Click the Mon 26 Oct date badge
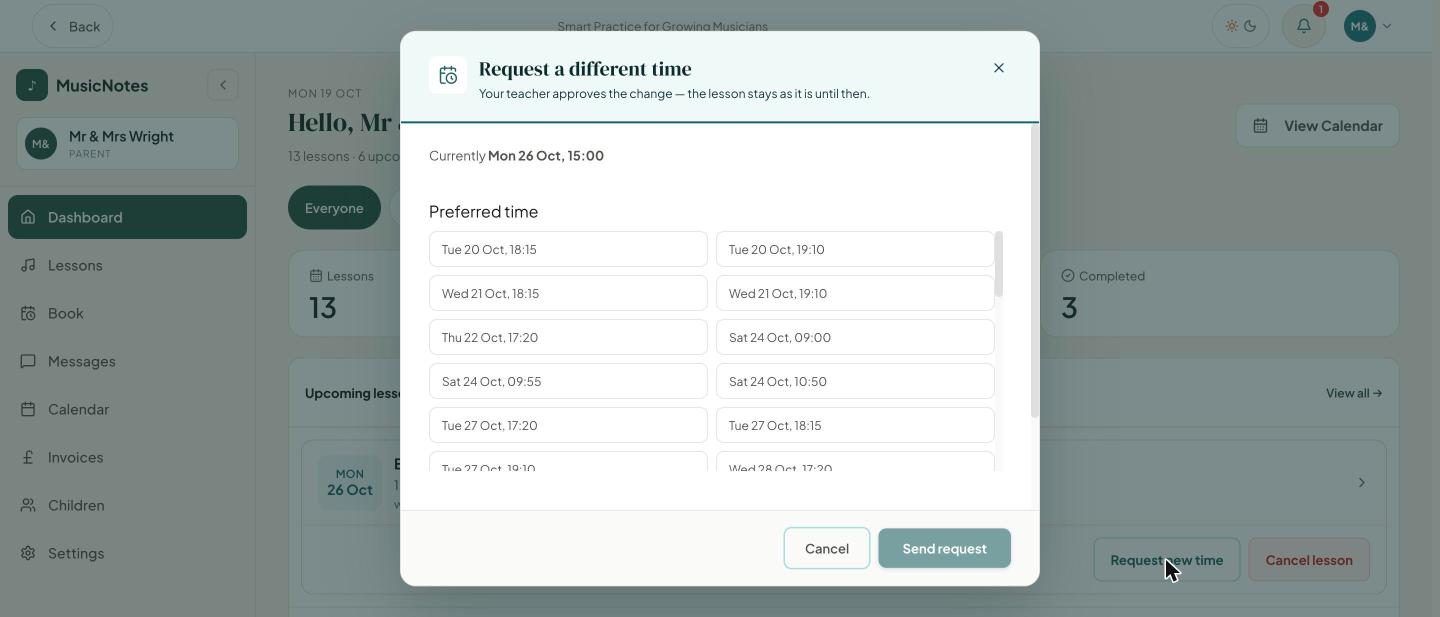1440x617 pixels. pos(349,482)
